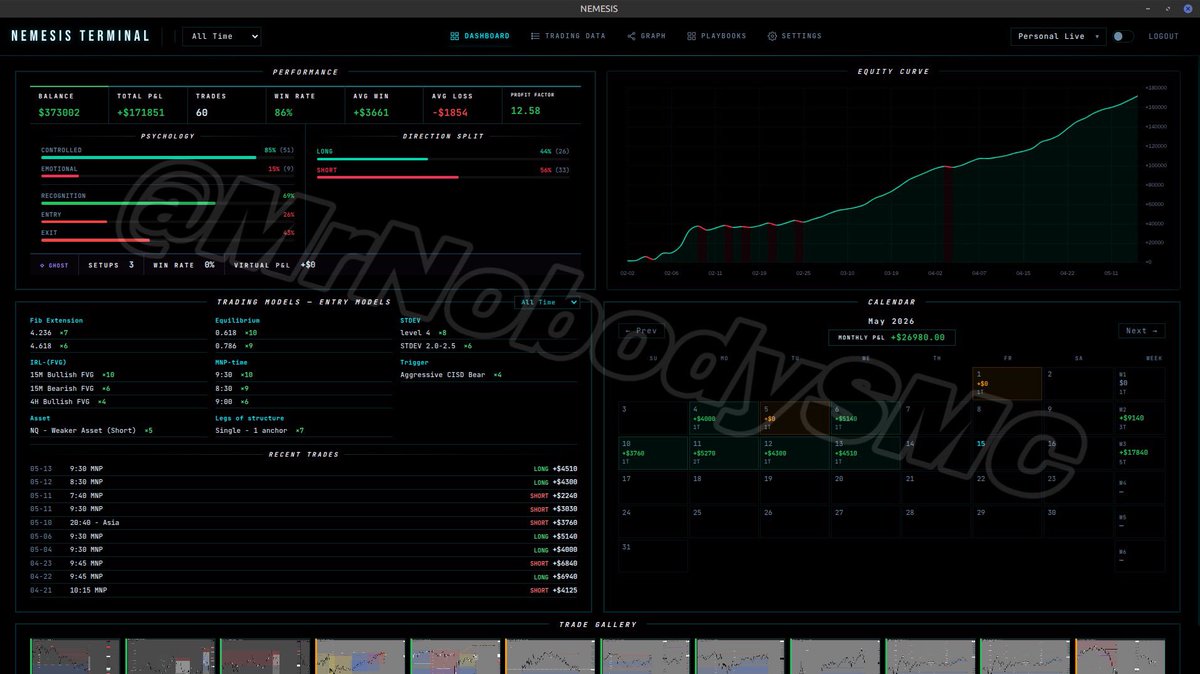The width and height of the screenshot is (1200, 674).
Task: Go to previous month with Prev button
Action: [642, 330]
